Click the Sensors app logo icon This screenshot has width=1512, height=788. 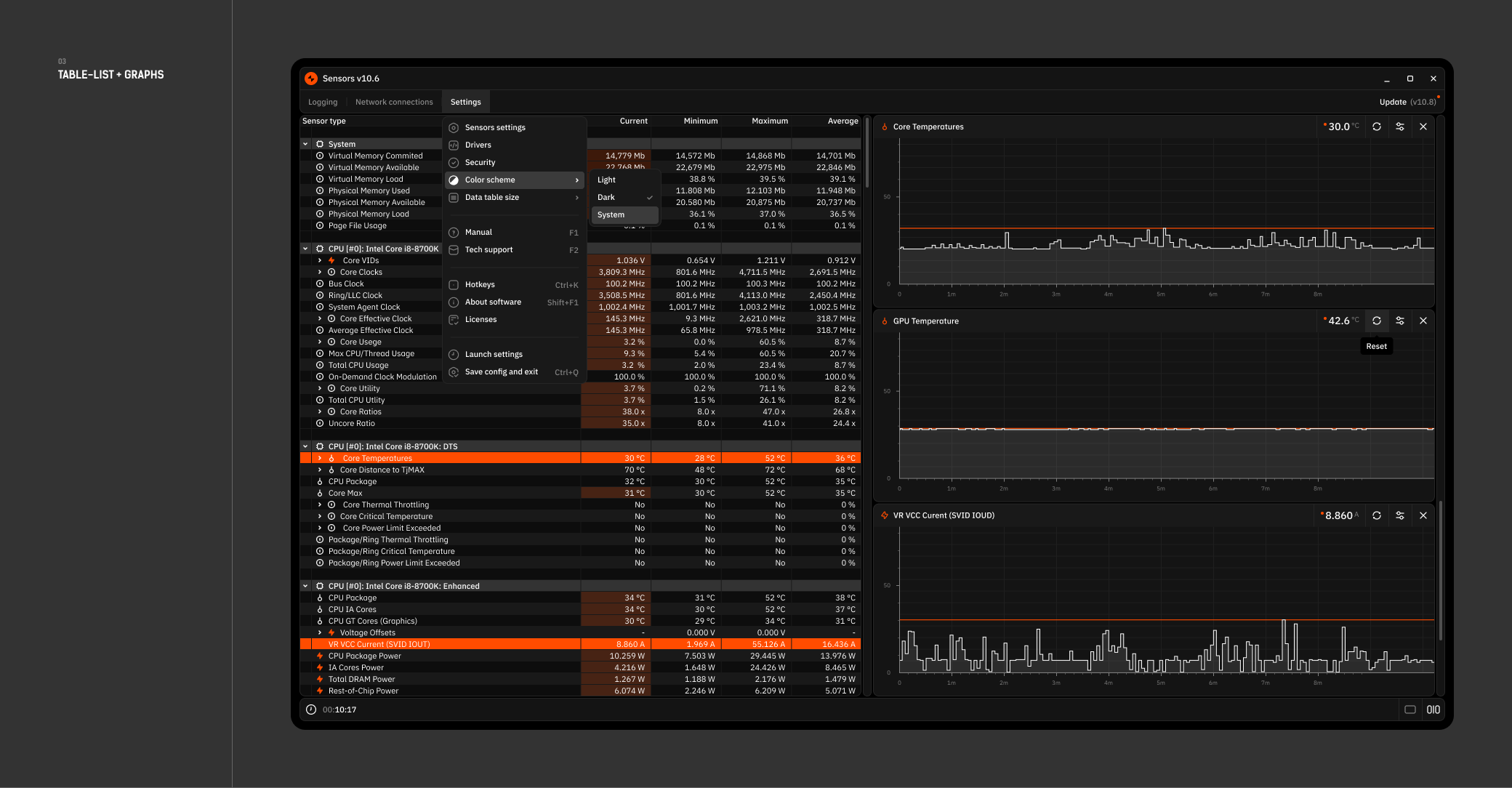311,79
